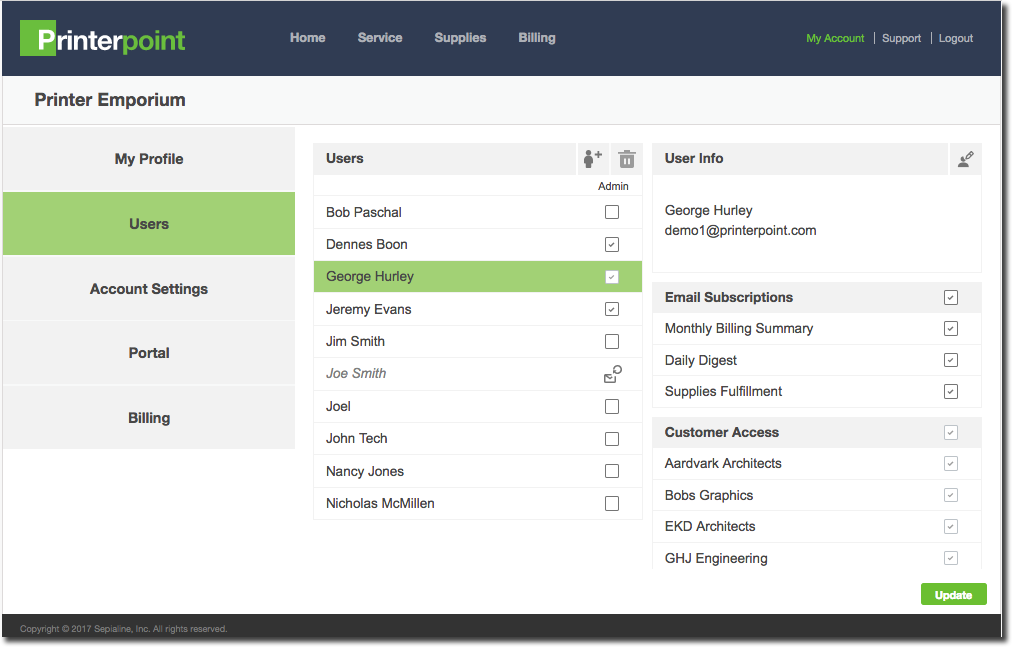Click the pending invite icon for Joe Smith

pyautogui.click(x=612, y=374)
